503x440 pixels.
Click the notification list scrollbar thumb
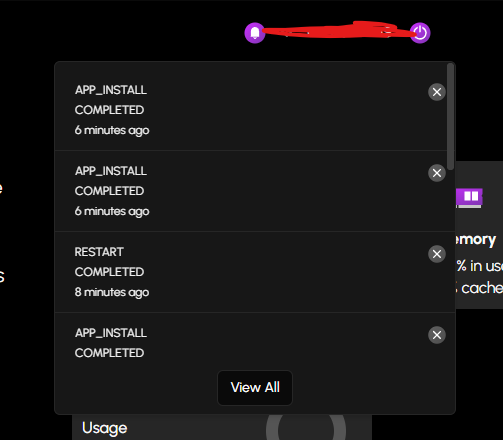[x=451, y=117]
